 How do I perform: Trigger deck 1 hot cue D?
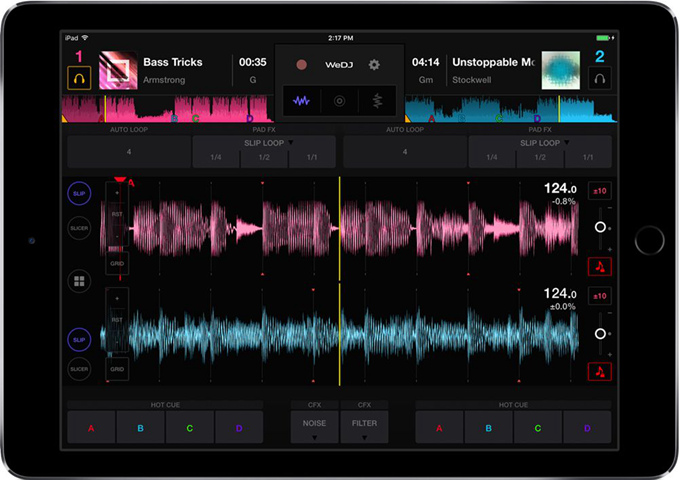pos(239,428)
